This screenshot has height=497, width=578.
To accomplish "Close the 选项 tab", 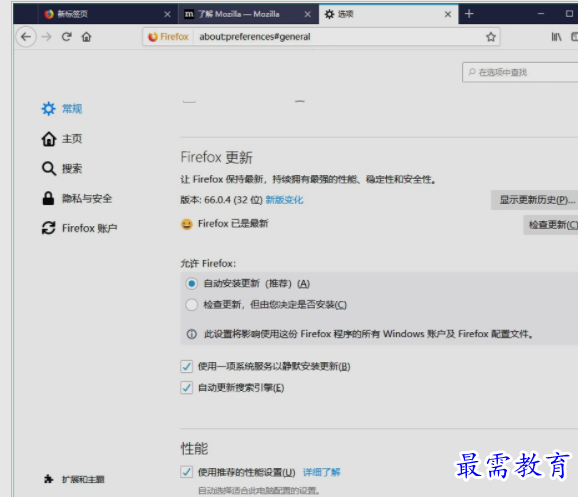I will [448, 14].
